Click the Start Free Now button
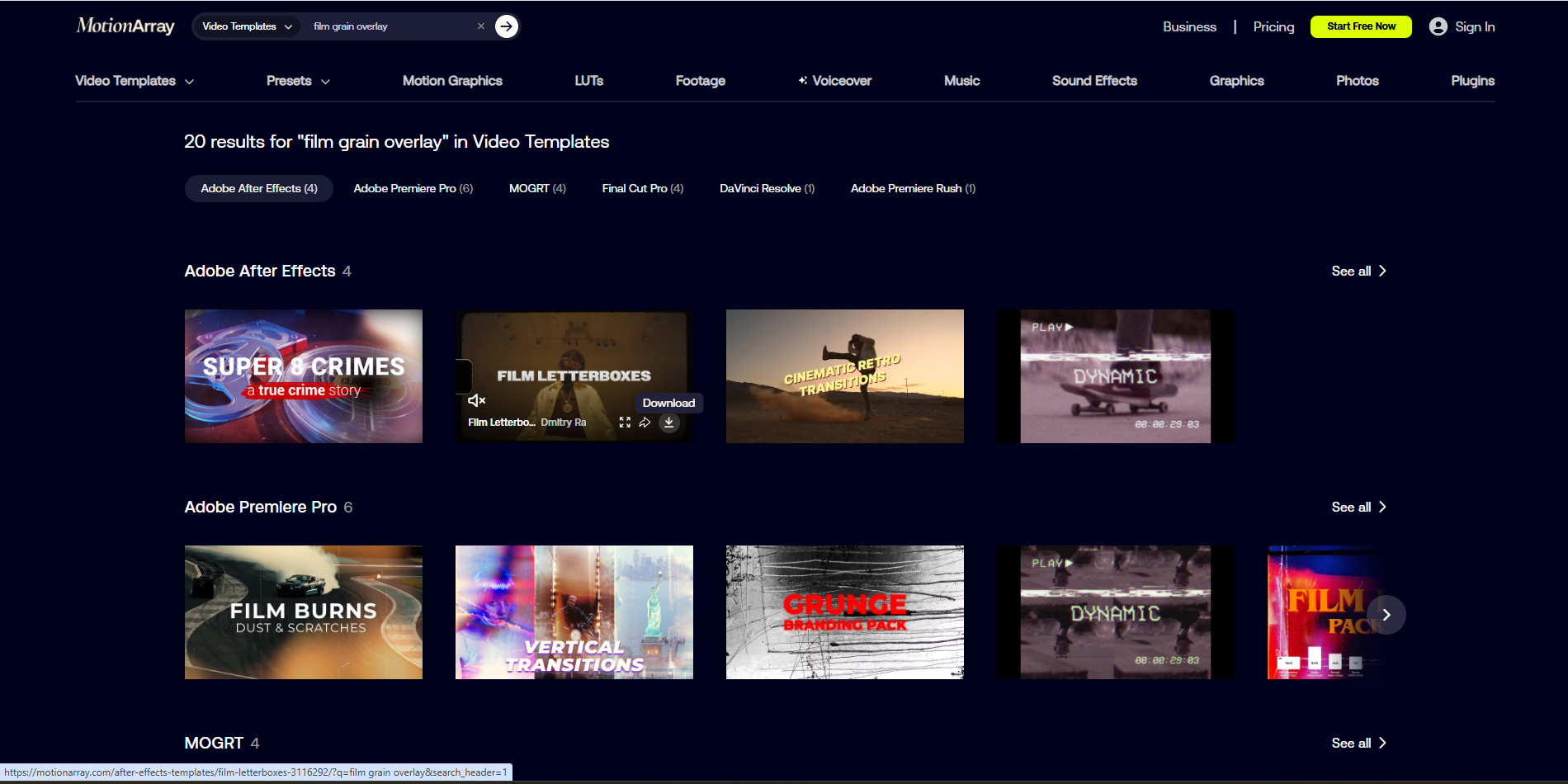Image resolution: width=1568 pixels, height=784 pixels. click(1360, 26)
